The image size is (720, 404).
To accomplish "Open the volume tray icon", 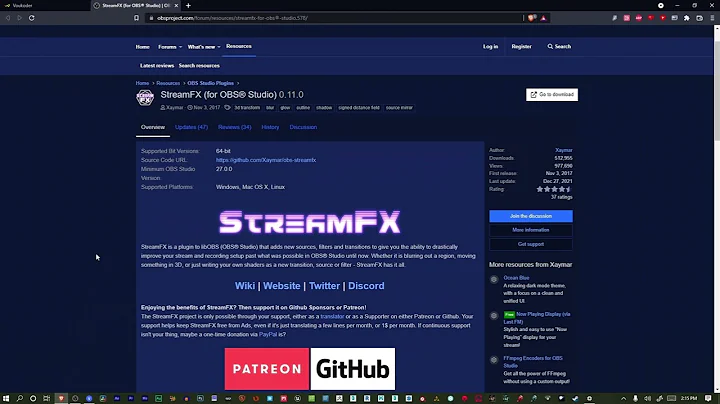I will click(x=647, y=398).
